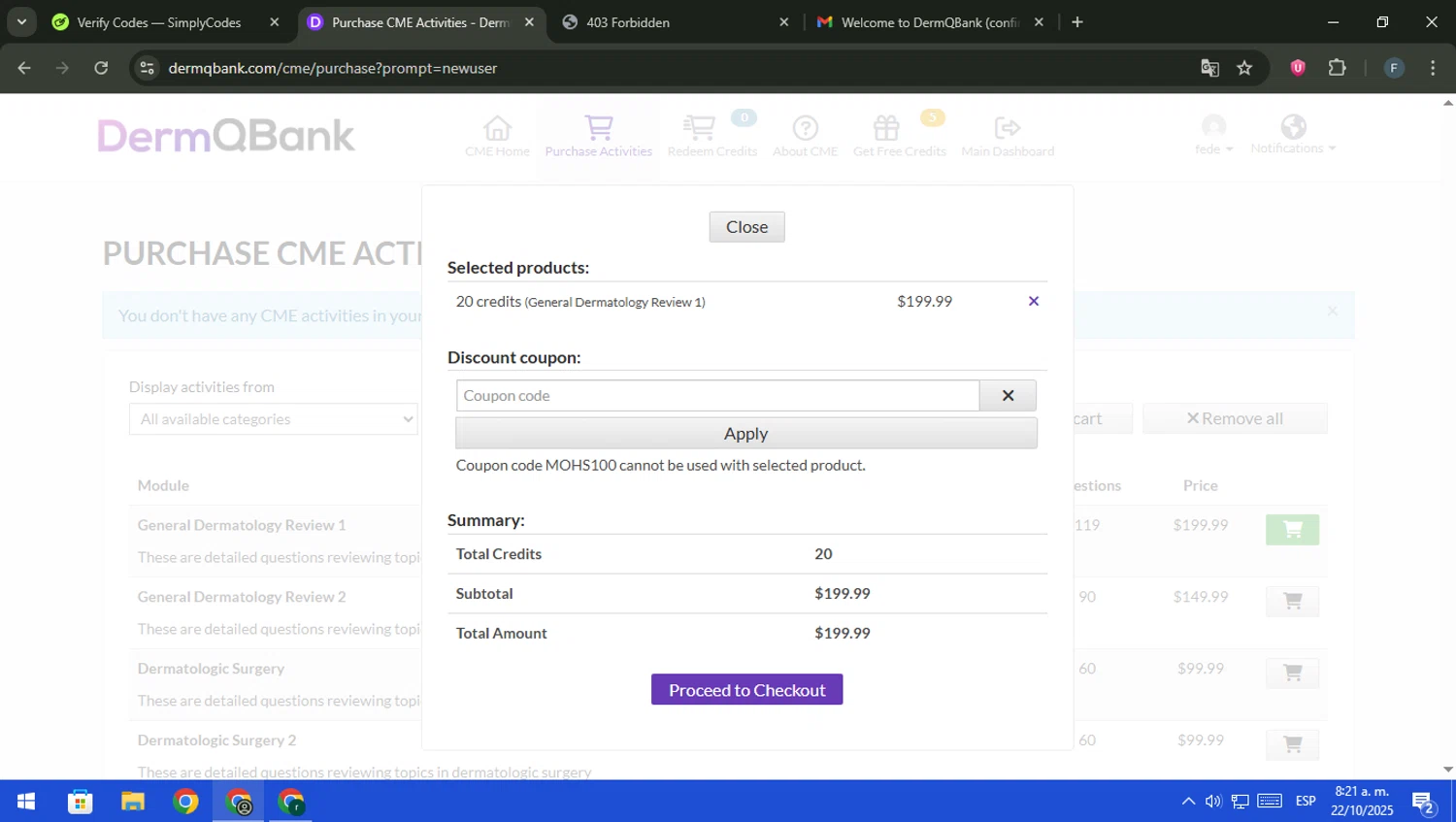The height and width of the screenshot is (822, 1456).
Task: Add Dermatologic Surgery to cart
Action: point(1292,673)
